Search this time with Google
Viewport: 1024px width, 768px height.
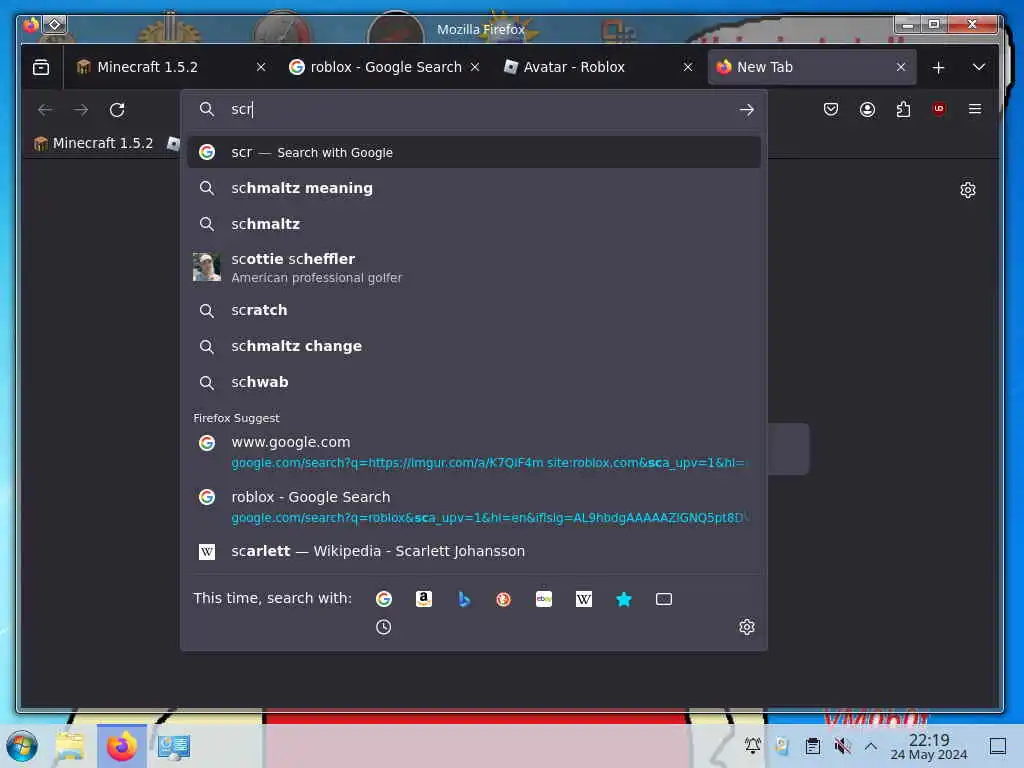tap(384, 599)
